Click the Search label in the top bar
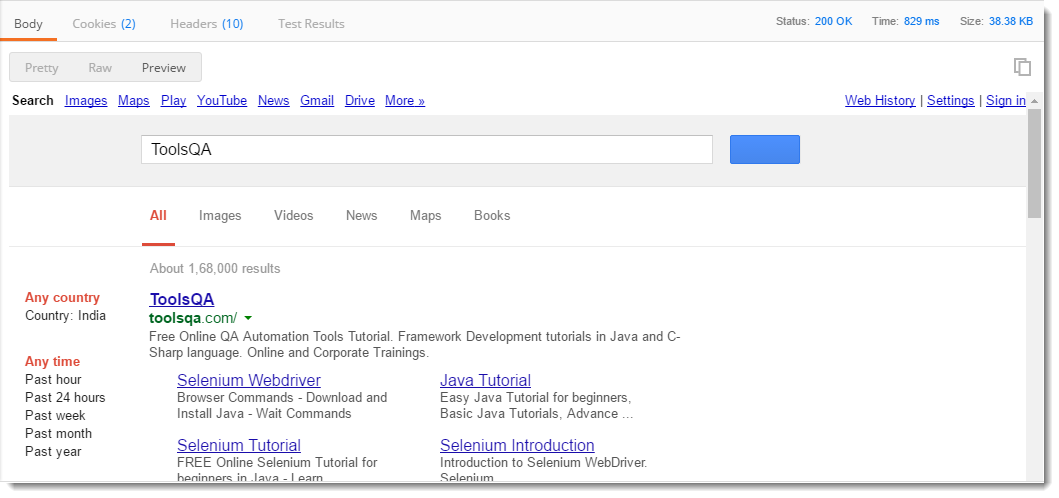1059x498 pixels. (32, 101)
